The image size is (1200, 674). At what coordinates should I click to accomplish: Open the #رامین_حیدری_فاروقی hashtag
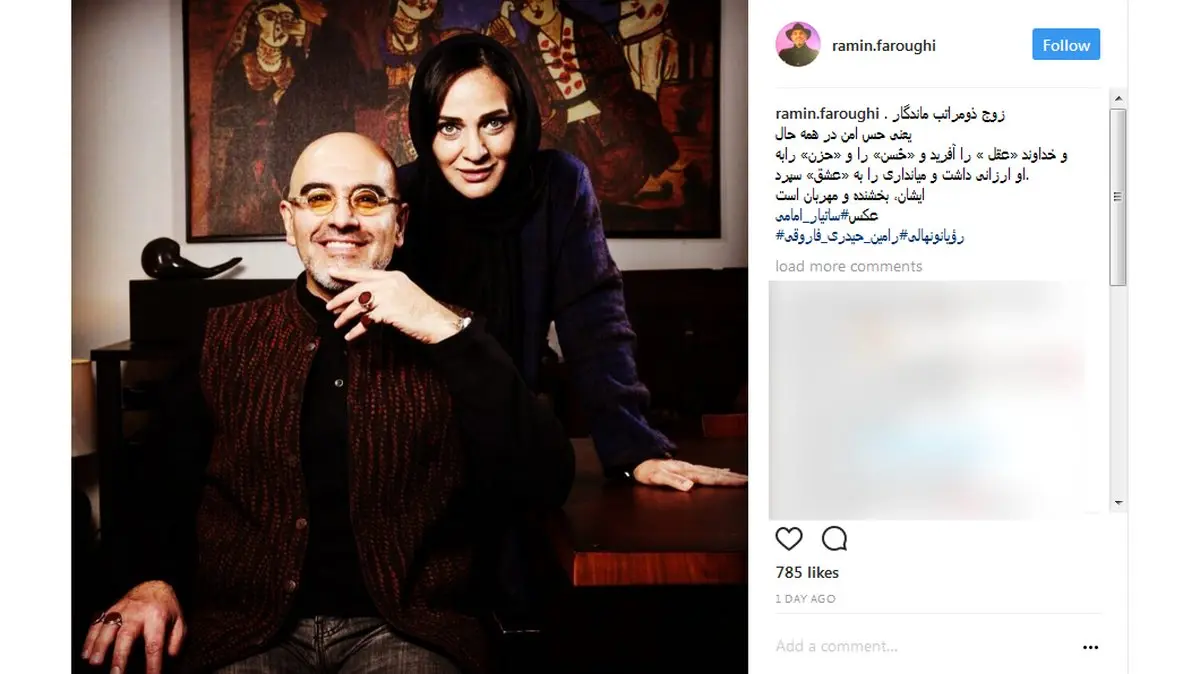coord(836,236)
